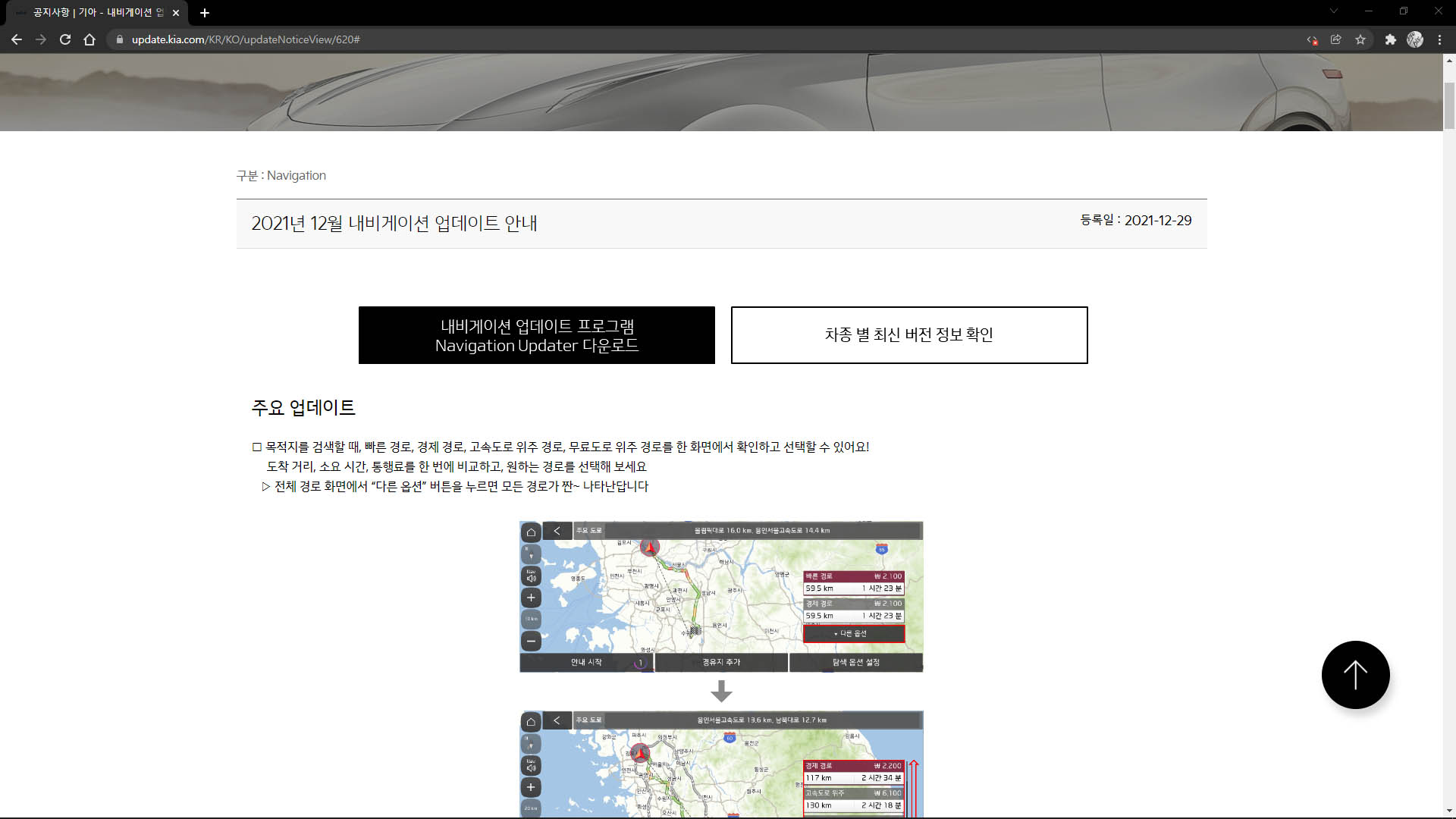Viewport: 1456px width, 819px height.
Task: Open the extensions puzzle icon
Action: click(x=1390, y=39)
